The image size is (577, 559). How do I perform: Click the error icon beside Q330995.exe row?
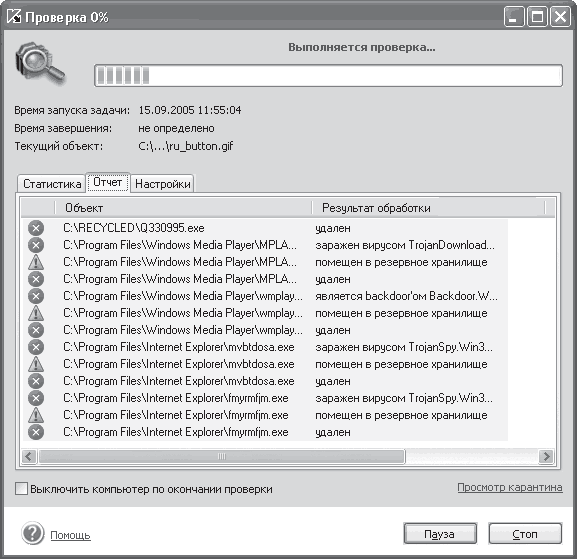(x=36, y=228)
